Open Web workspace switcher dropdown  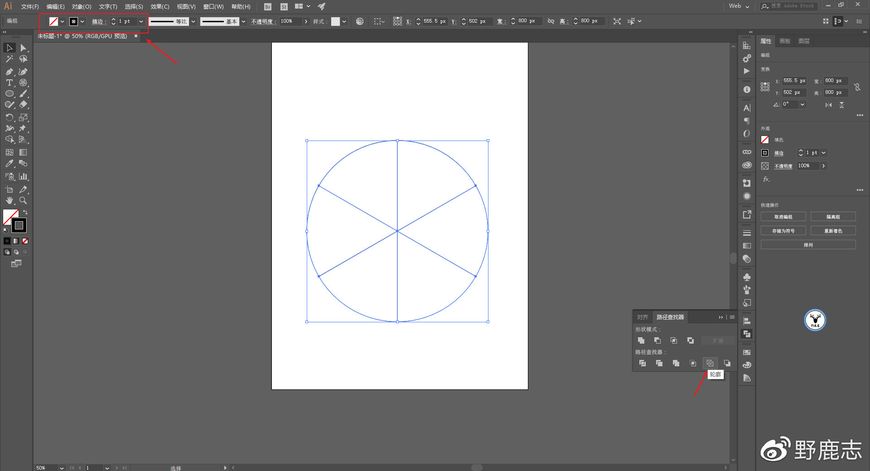(x=739, y=6)
